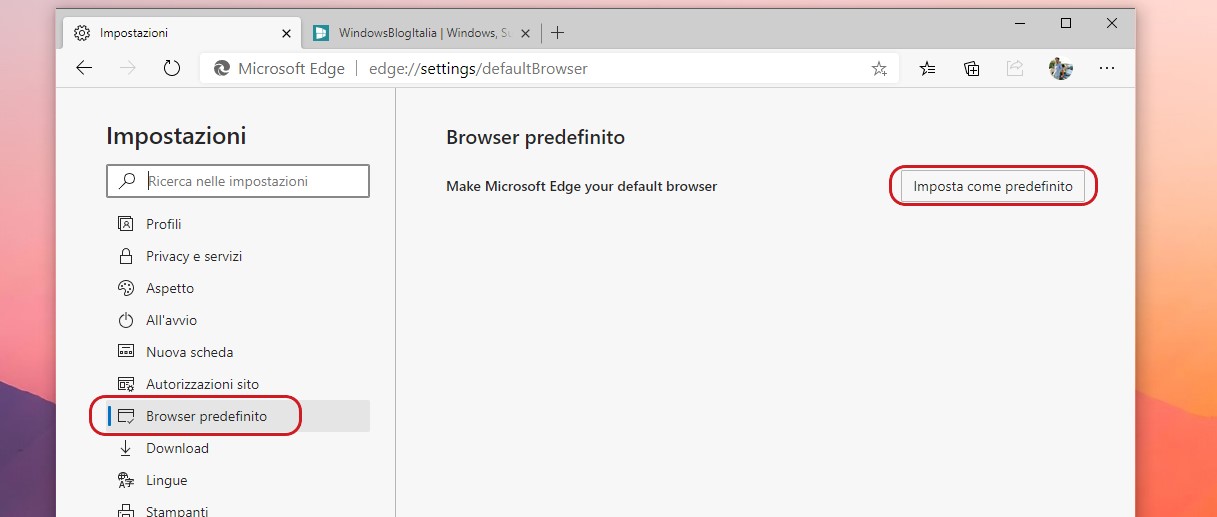Maximize the Edge window
Screen dimensions: 1217x517
coord(1066,23)
